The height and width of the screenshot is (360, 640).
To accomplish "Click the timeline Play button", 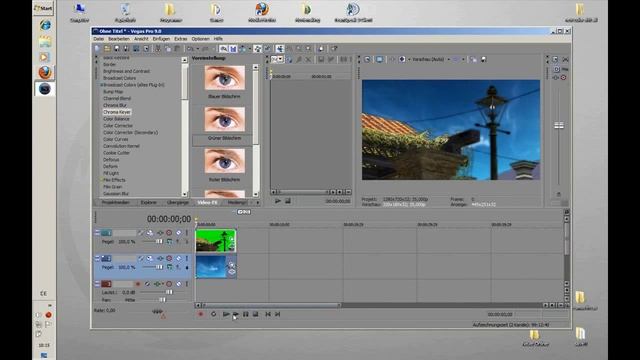I will coord(236,314).
